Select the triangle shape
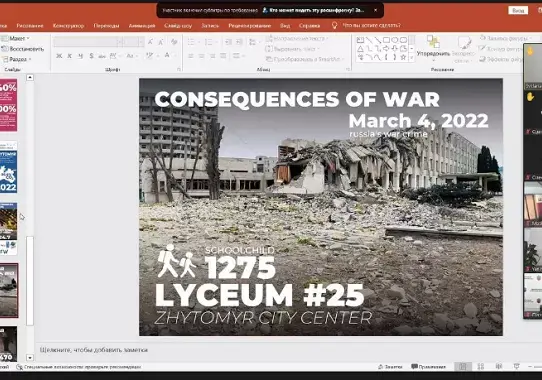The image size is (542, 380). (360, 49)
